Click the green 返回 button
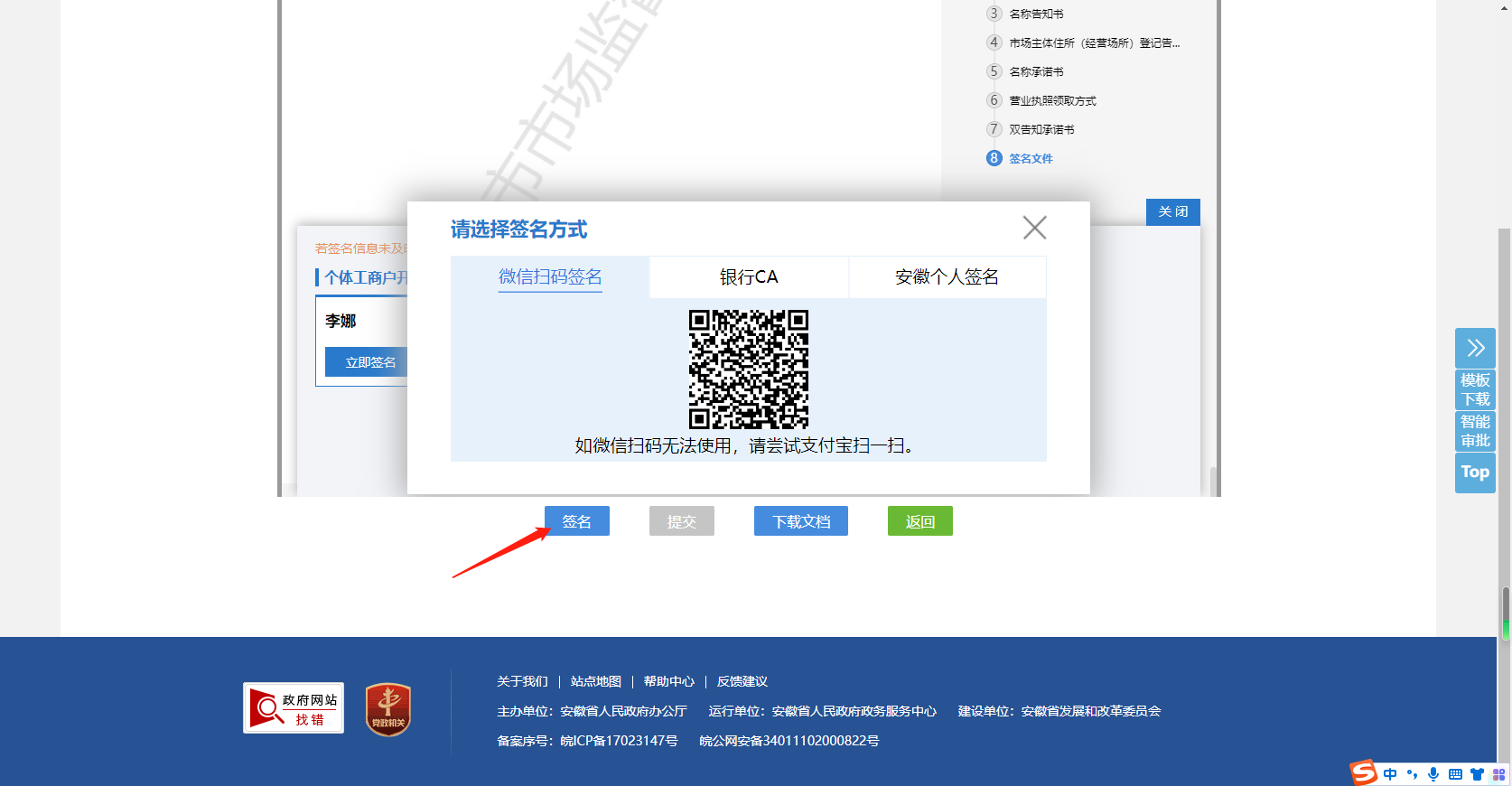The height and width of the screenshot is (786, 1512). tap(920, 521)
